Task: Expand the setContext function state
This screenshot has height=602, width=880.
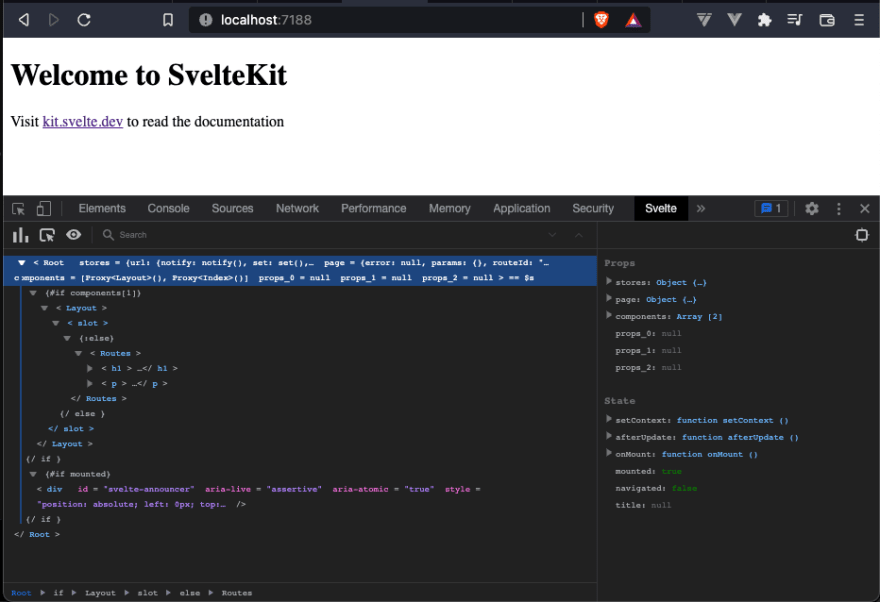Action: point(609,419)
